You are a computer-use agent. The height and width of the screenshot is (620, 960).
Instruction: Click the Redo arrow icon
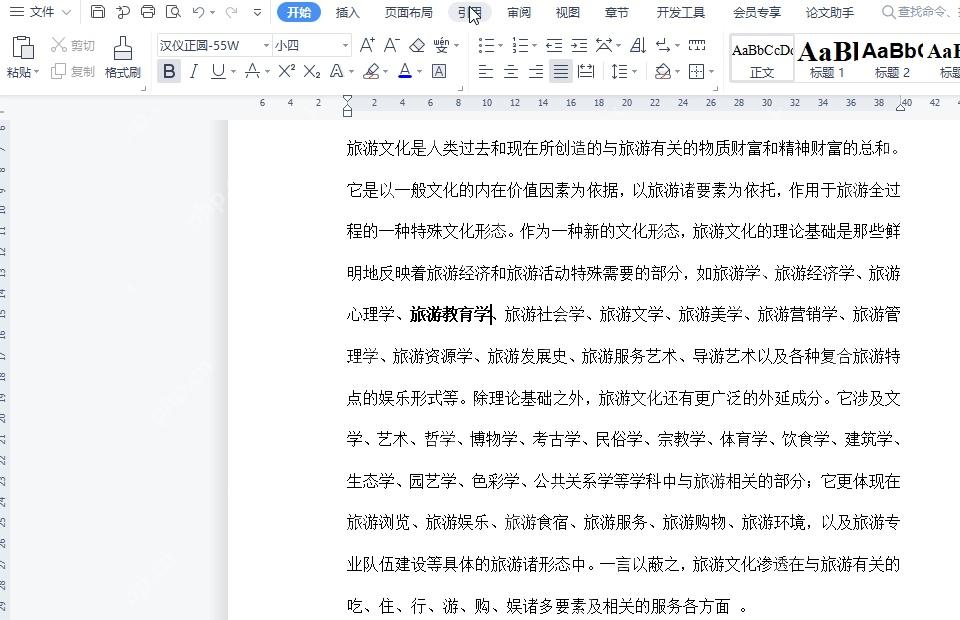tap(231, 12)
